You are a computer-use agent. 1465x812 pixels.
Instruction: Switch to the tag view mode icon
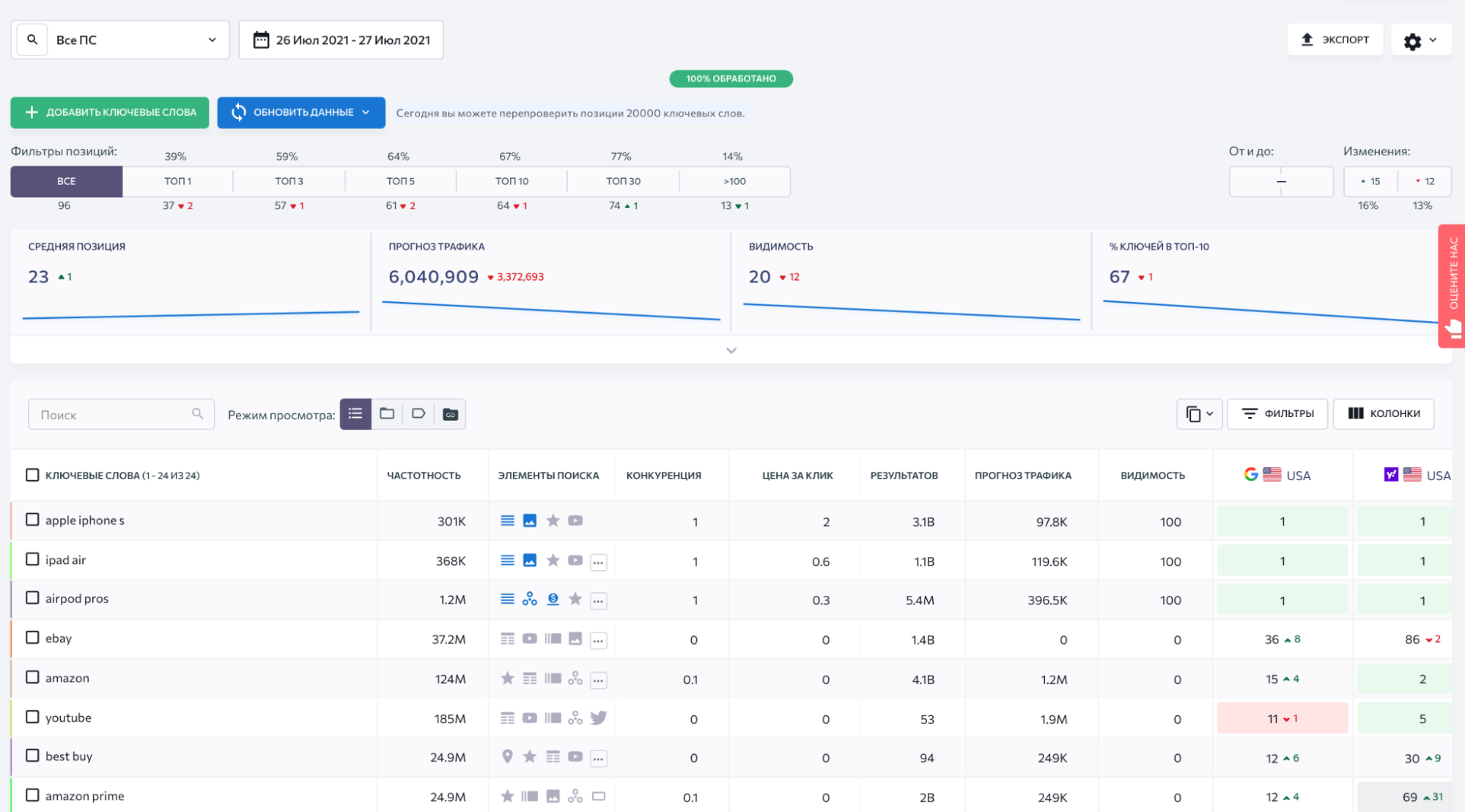point(418,414)
